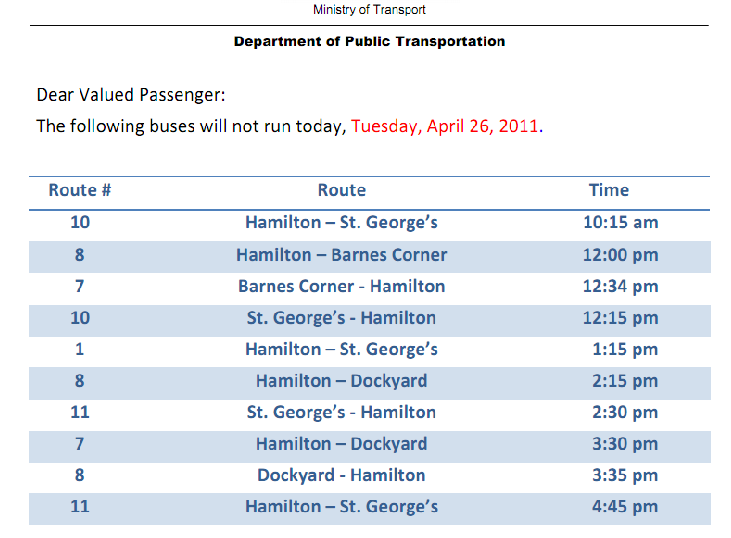Select the 12:00 pm time cell
This screenshot has width=731, height=538.
tap(620, 254)
